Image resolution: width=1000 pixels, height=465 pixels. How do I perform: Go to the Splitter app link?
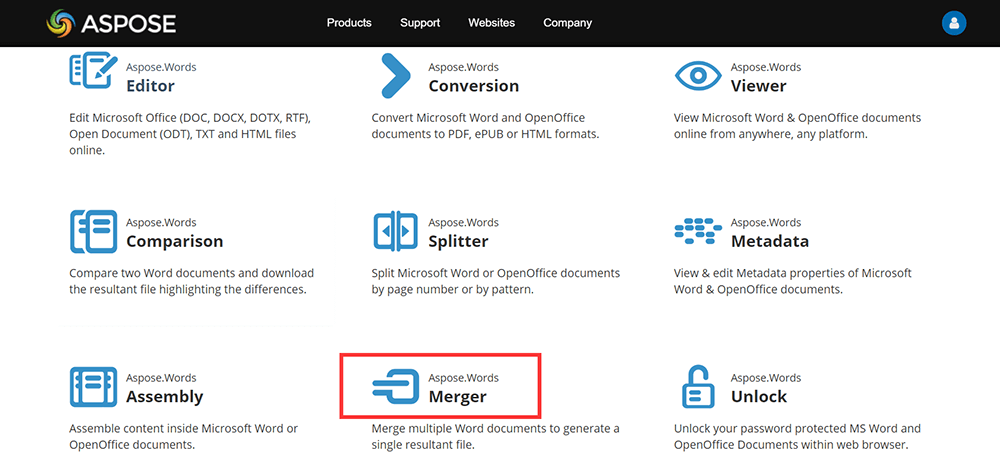click(x=458, y=241)
